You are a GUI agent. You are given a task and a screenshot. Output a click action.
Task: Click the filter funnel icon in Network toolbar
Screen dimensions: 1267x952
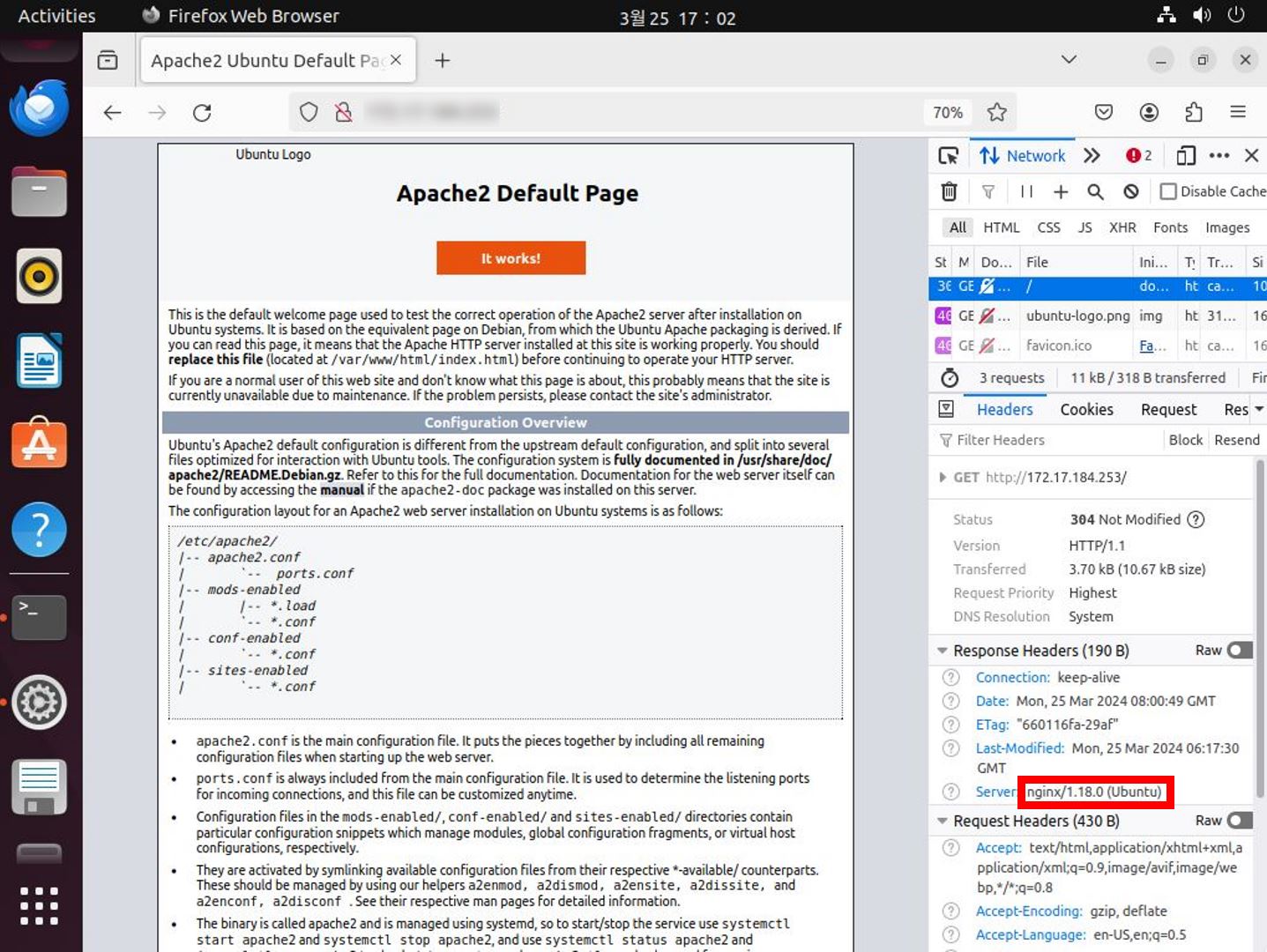(x=988, y=191)
